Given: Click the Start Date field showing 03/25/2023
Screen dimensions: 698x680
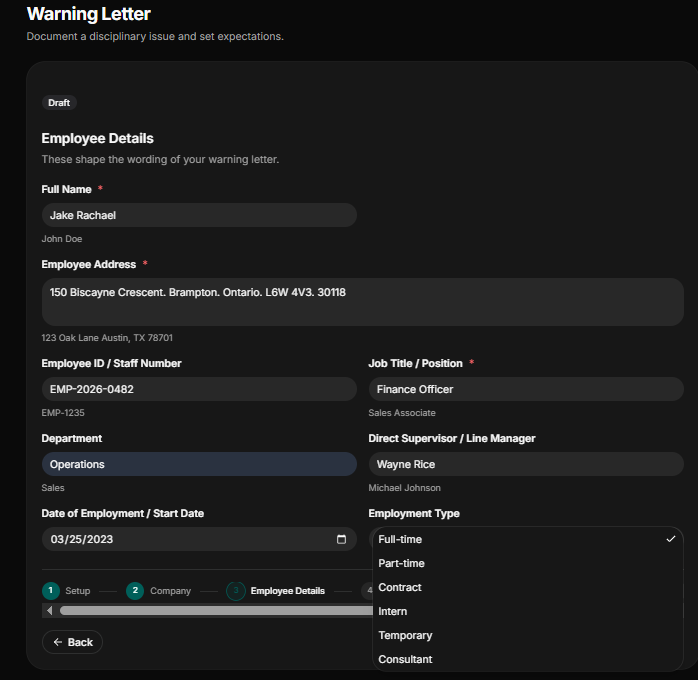Looking at the screenshot, I should tap(199, 539).
